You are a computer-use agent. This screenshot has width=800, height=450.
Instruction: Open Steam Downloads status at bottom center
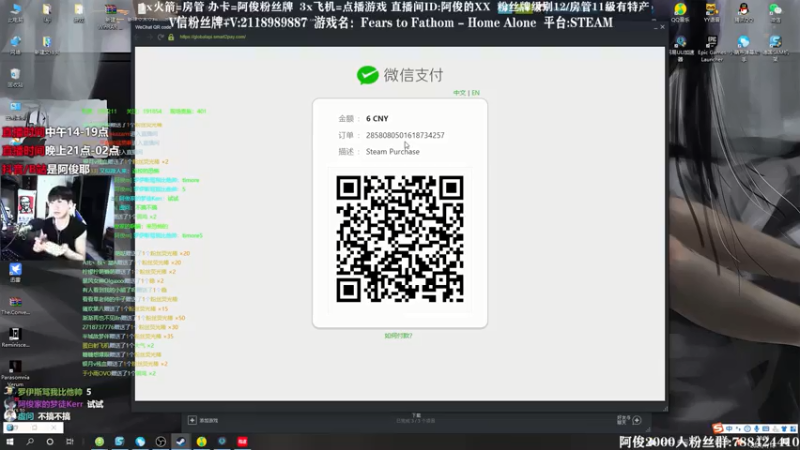coord(416,418)
